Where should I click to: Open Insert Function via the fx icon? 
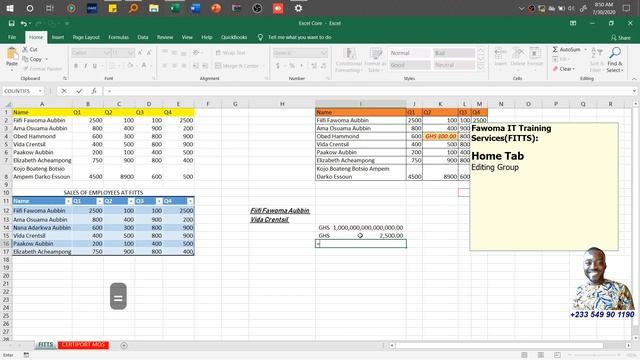(x=94, y=91)
